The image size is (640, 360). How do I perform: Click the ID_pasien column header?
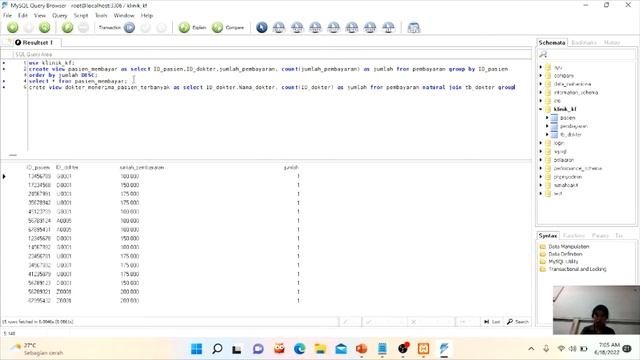(38, 167)
